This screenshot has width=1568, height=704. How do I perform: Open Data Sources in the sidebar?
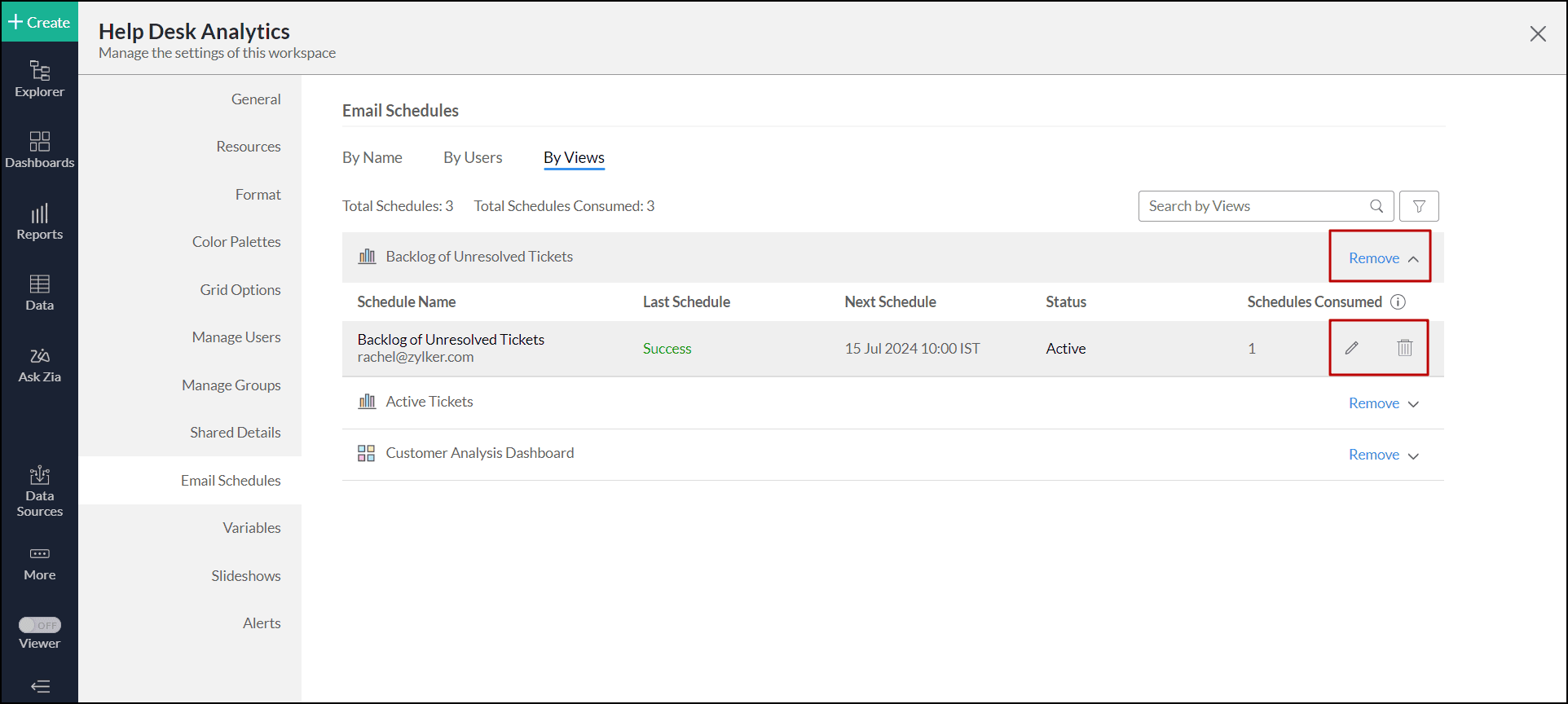pyautogui.click(x=39, y=491)
